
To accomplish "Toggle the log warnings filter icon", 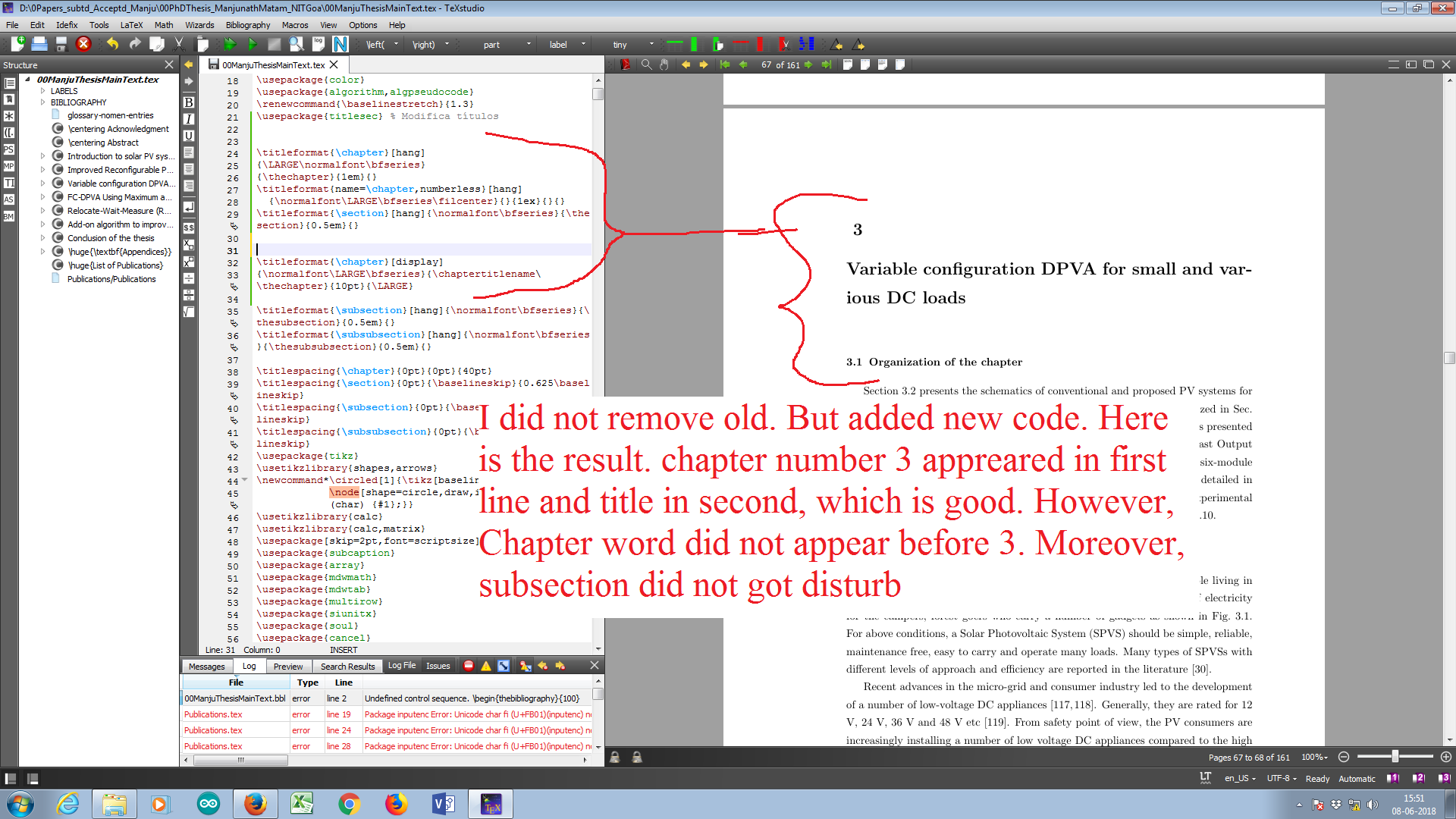I will click(486, 666).
